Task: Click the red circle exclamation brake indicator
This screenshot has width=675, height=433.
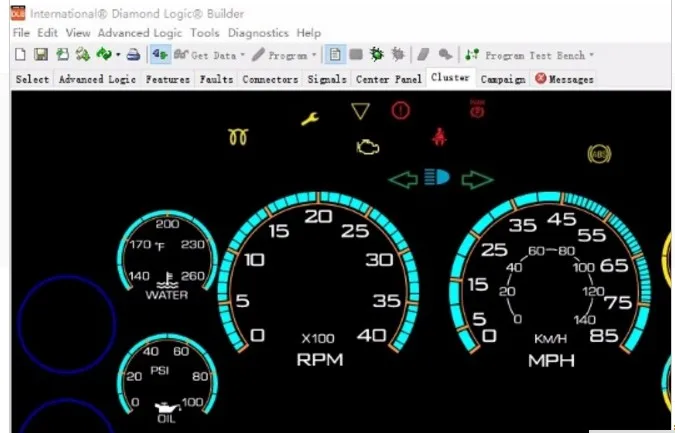Action: [x=401, y=111]
